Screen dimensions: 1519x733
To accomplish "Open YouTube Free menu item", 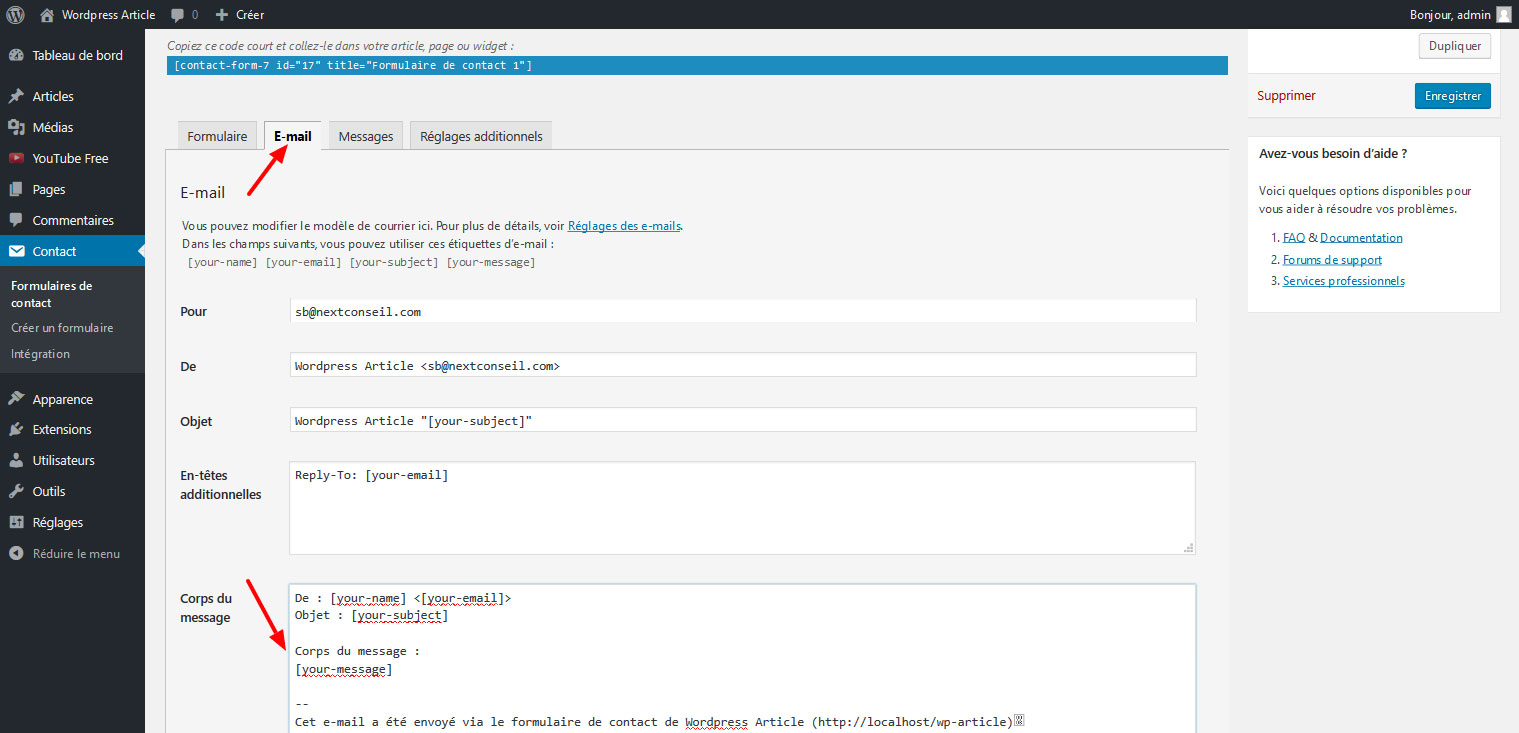I will 70,158.
